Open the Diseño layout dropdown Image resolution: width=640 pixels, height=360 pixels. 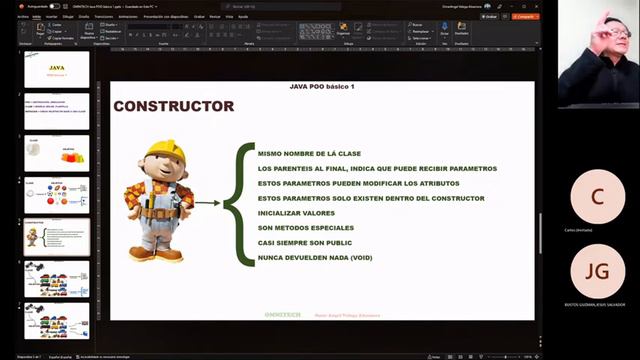pos(109,25)
